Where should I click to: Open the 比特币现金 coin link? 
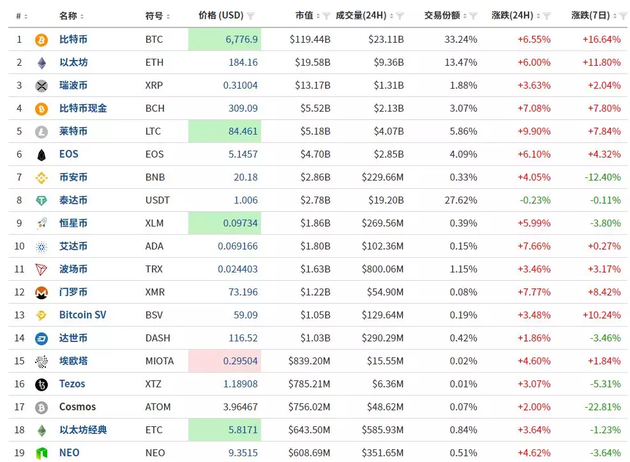click(83, 108)
